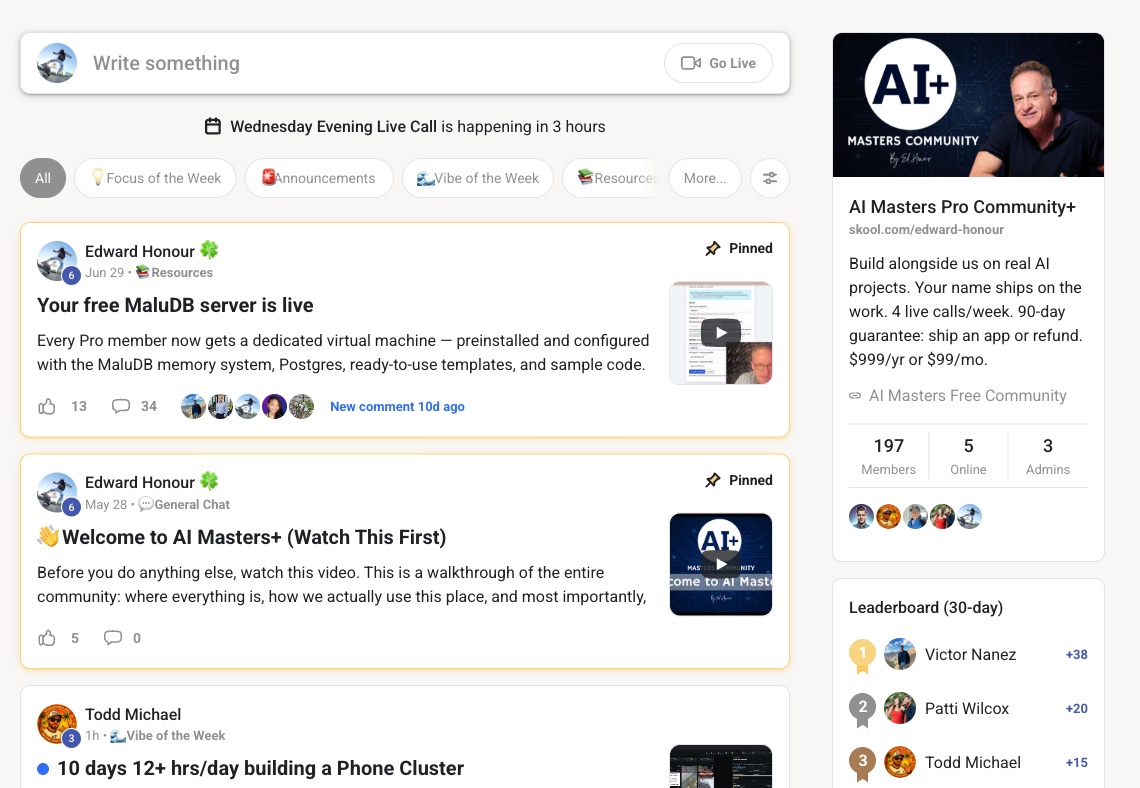Viewport: 1140px width, 788px height.
Task: Open Edward Honour's avatar on Welcome post
Action: point(57,492)
